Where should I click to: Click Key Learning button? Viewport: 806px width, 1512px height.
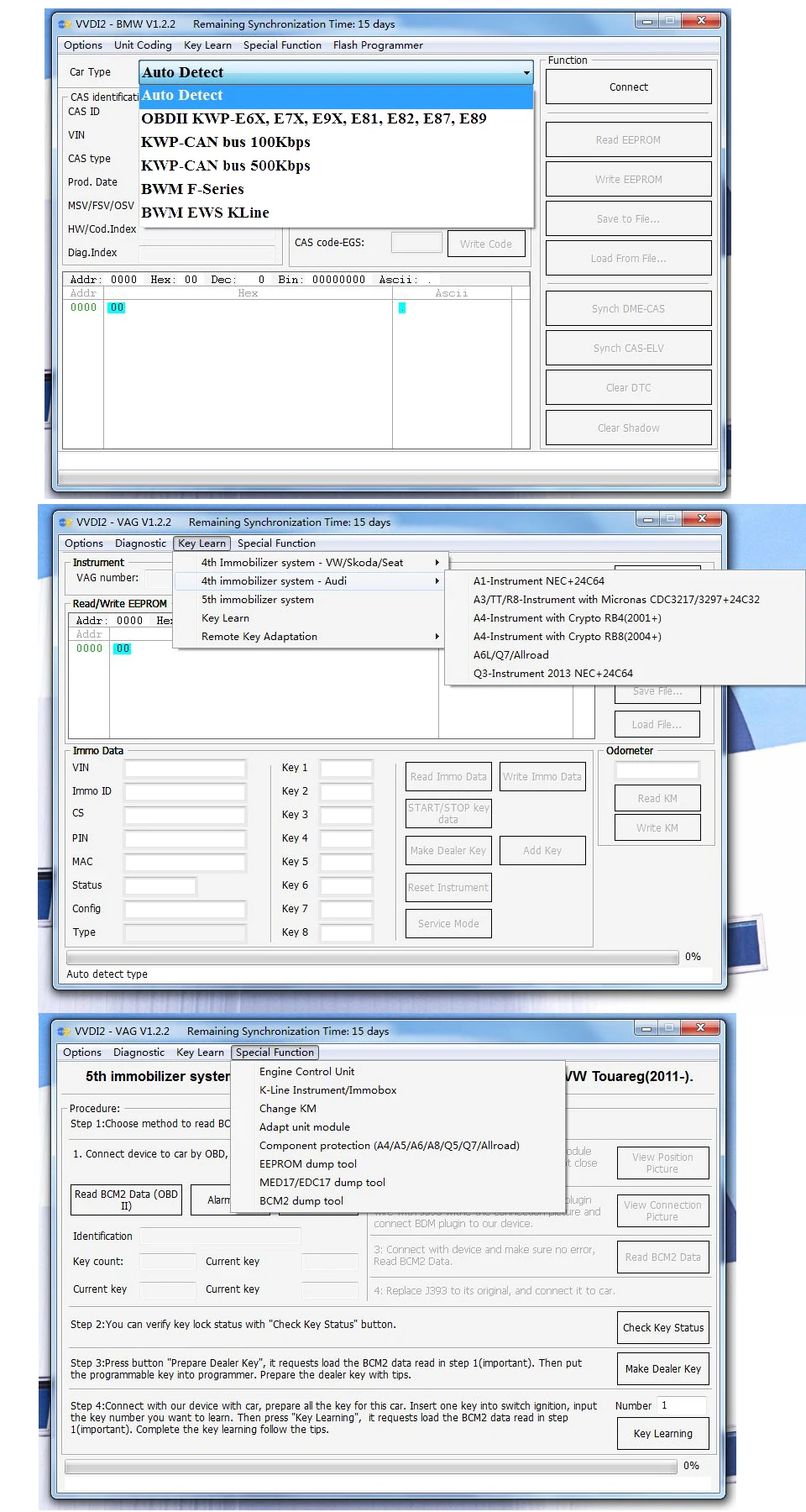[663, 1434]
